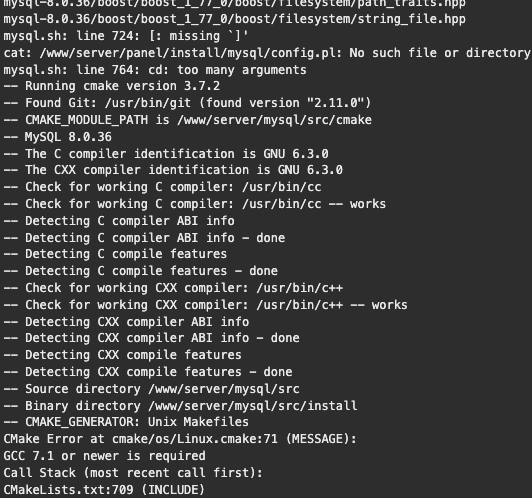Click 'Detecting C compile features - done' line
Viewport: 532px width, 498px height.
click(x=140, y=271)
